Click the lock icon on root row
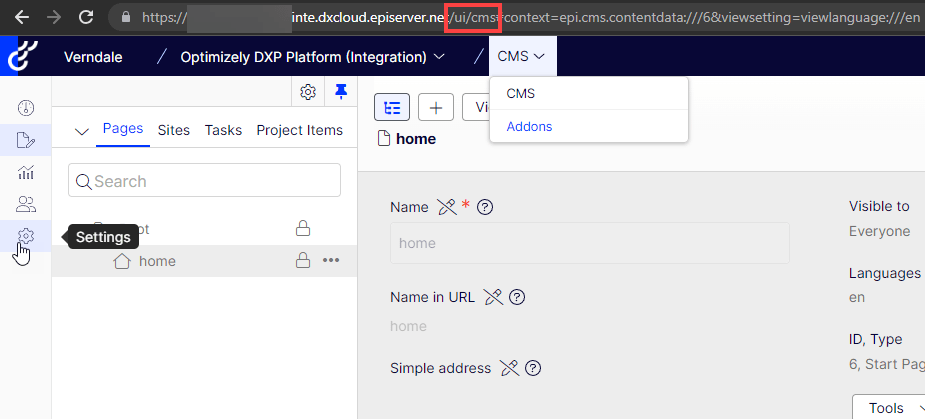The image size is (925, 419). 303,228
